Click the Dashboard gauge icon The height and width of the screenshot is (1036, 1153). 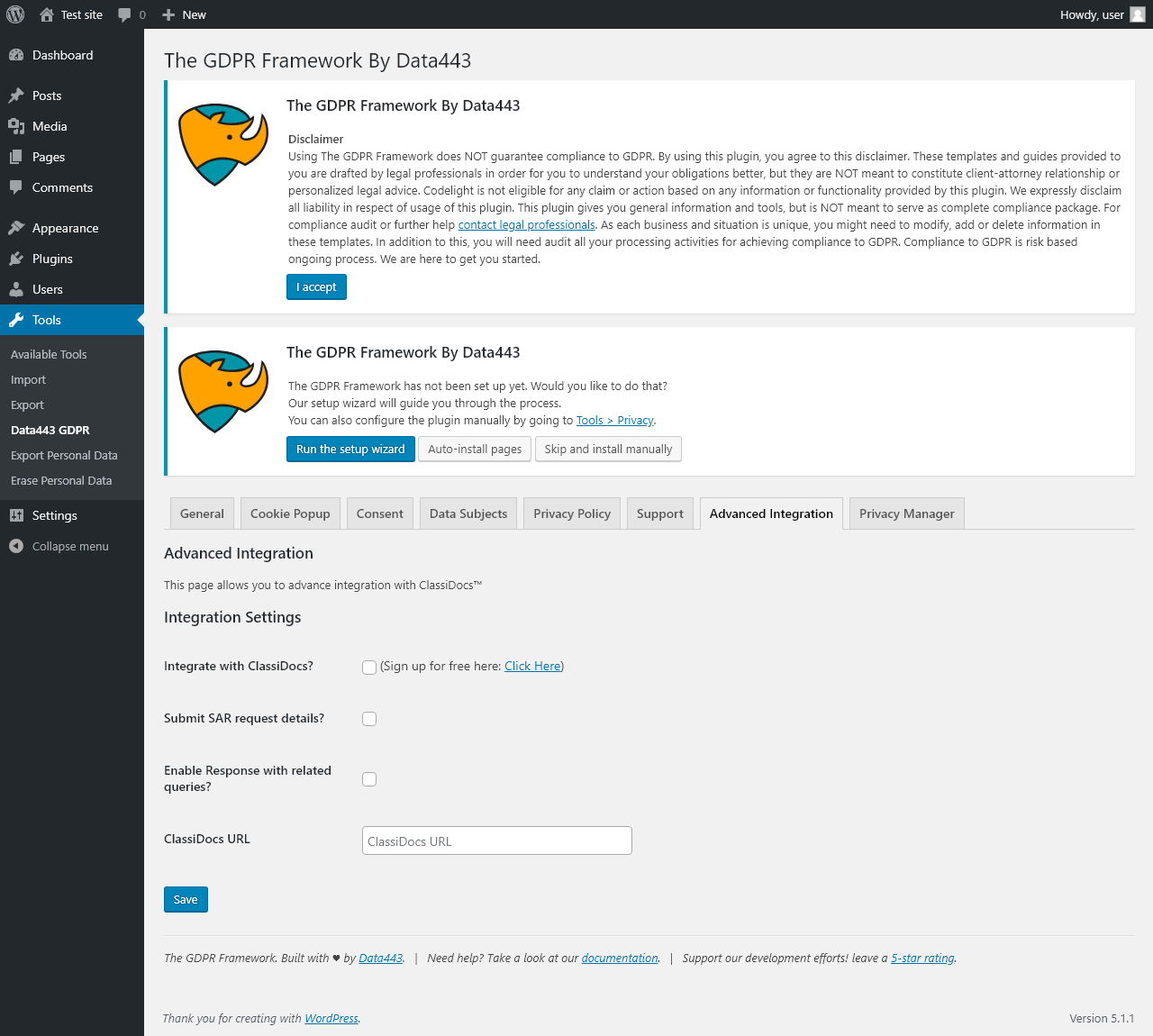tap(16, 55)
